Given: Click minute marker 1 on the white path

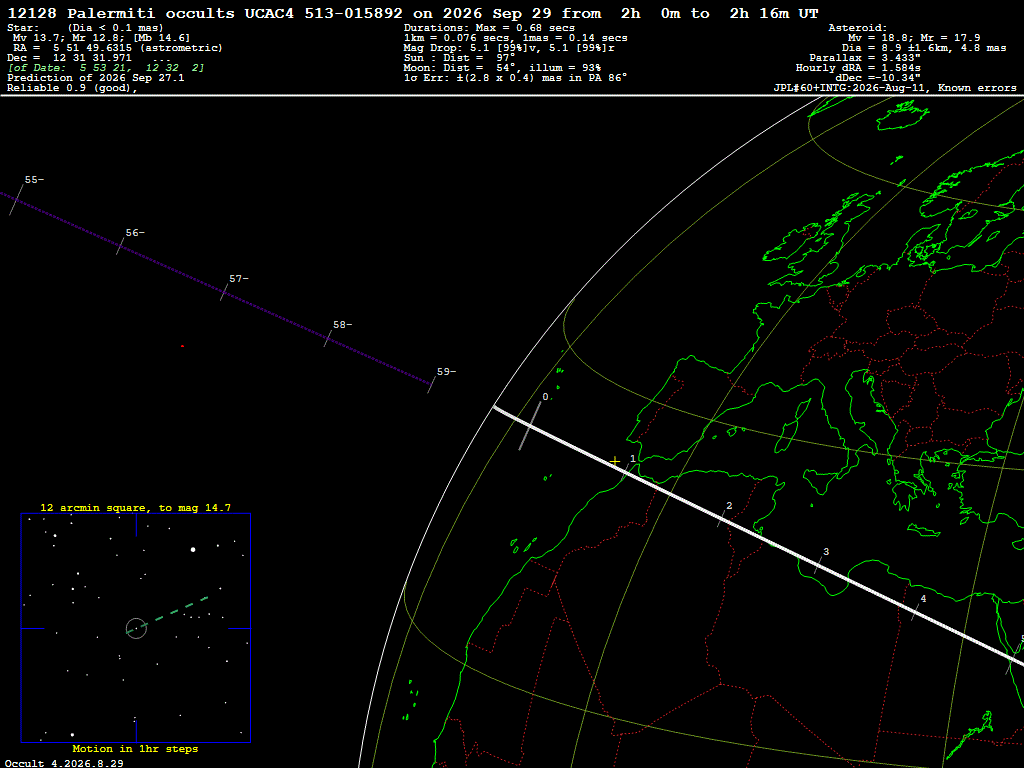Looking at the screenshot, I should [628, 470].
